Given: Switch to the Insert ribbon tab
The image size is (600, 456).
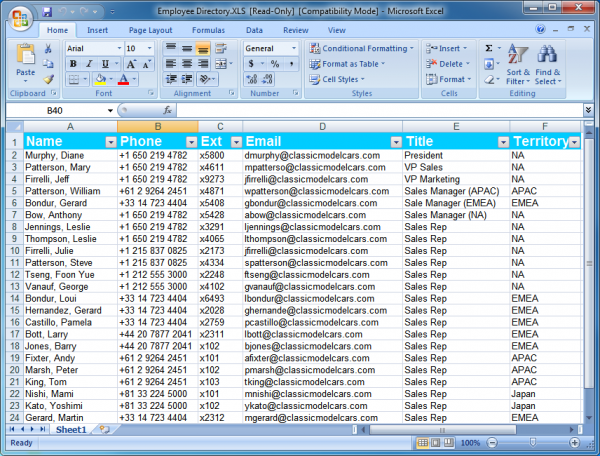Looking at the screenshot, I should [x=97, y=30].
